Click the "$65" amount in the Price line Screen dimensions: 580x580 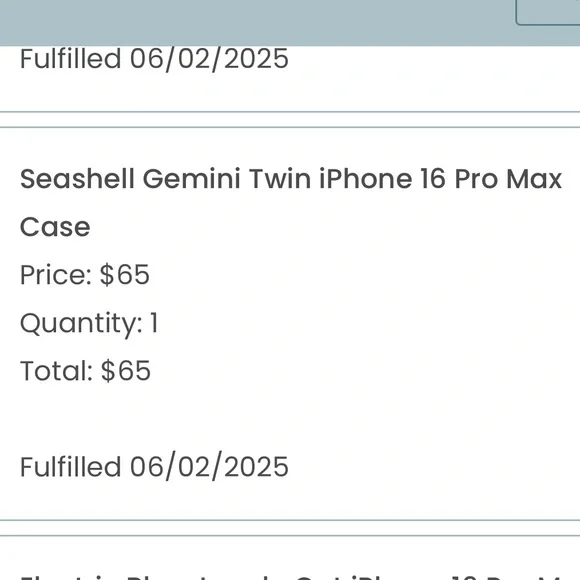tap(125, 275)
